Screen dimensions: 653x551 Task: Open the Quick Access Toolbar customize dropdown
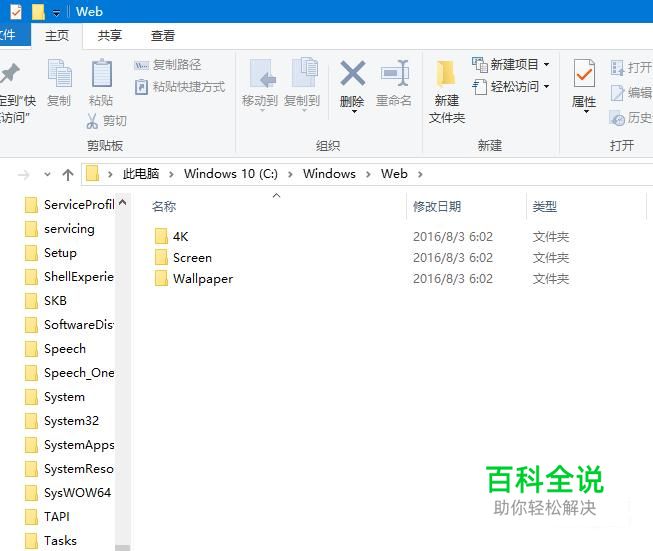coord(56,13)
